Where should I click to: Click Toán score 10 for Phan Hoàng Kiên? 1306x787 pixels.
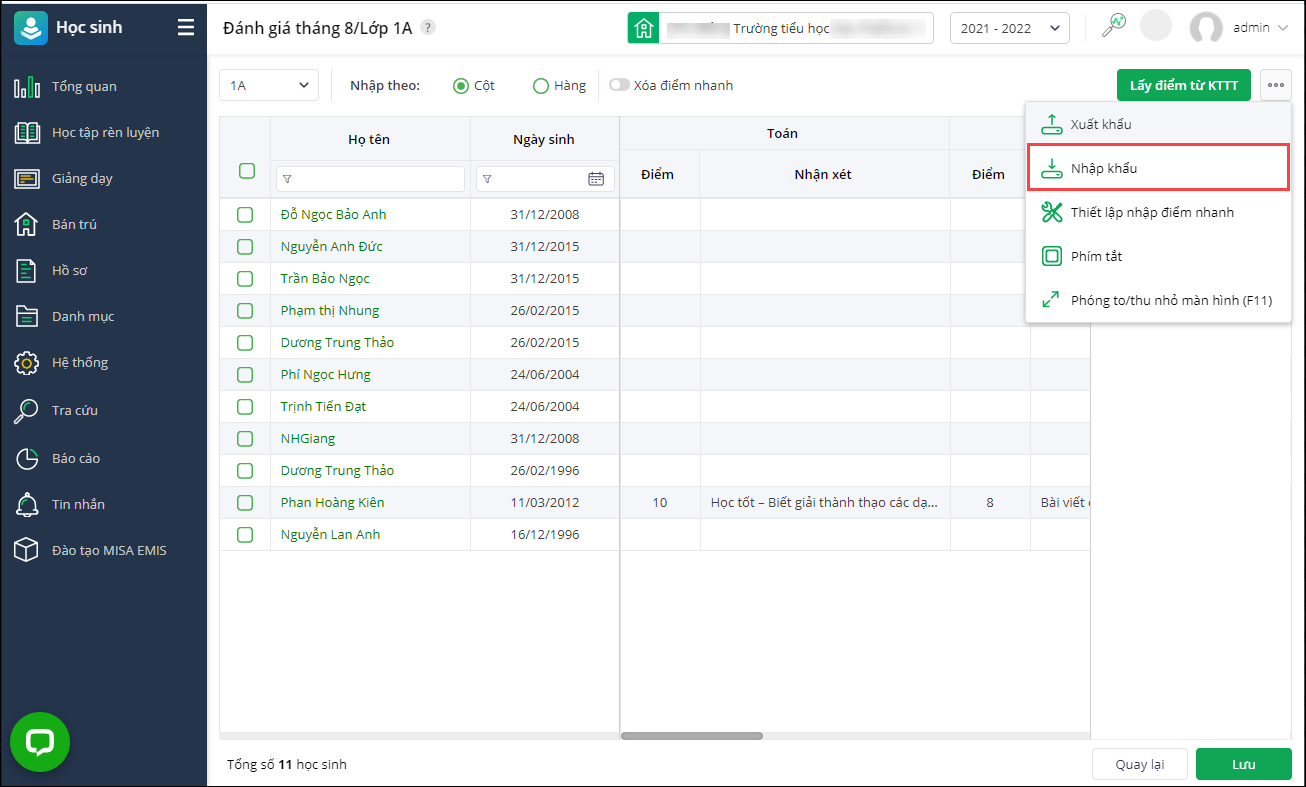(660, 503)
